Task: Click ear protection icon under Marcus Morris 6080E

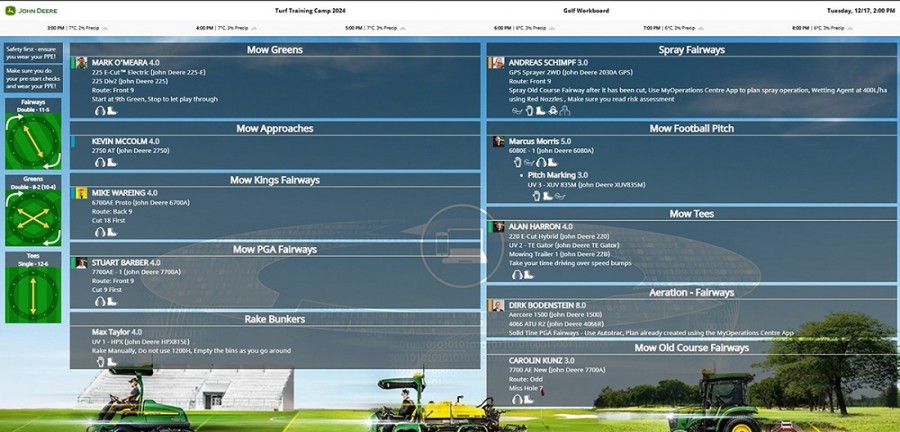Action: point(541,162)
